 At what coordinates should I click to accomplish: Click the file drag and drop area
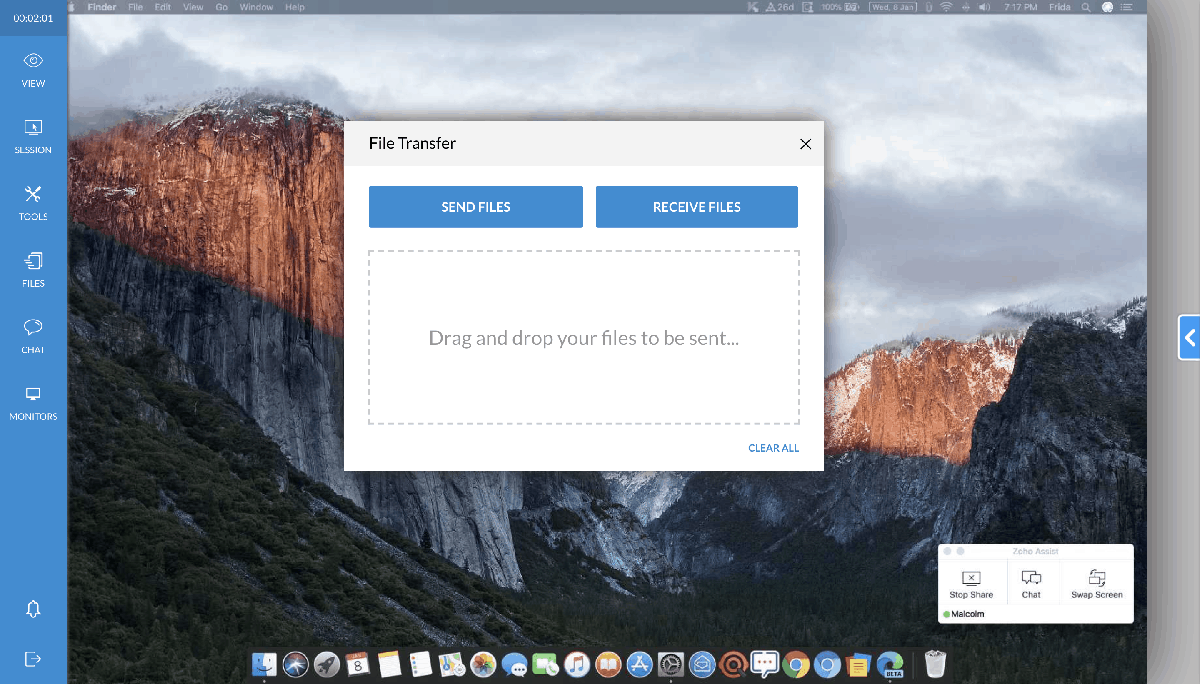tap(583, 338)
